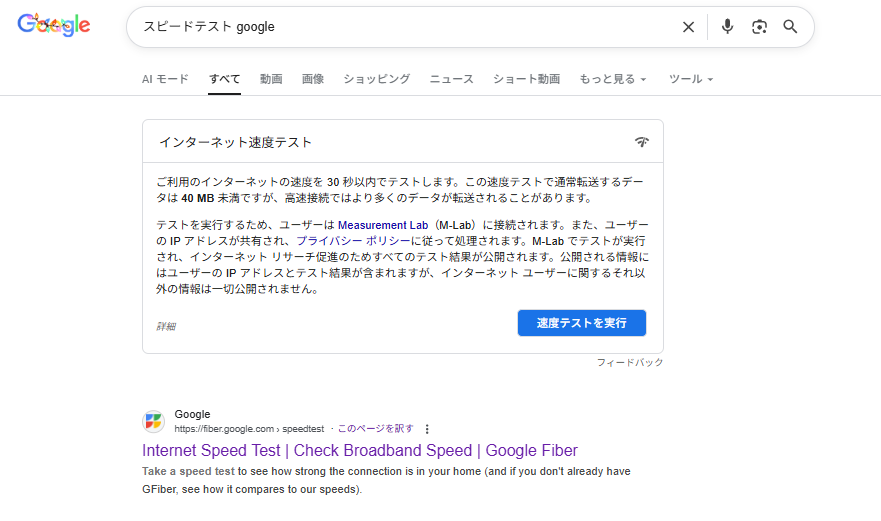
Task: Click the Google logo doodle
Action: pyautogui.click(x=54, y=26)
